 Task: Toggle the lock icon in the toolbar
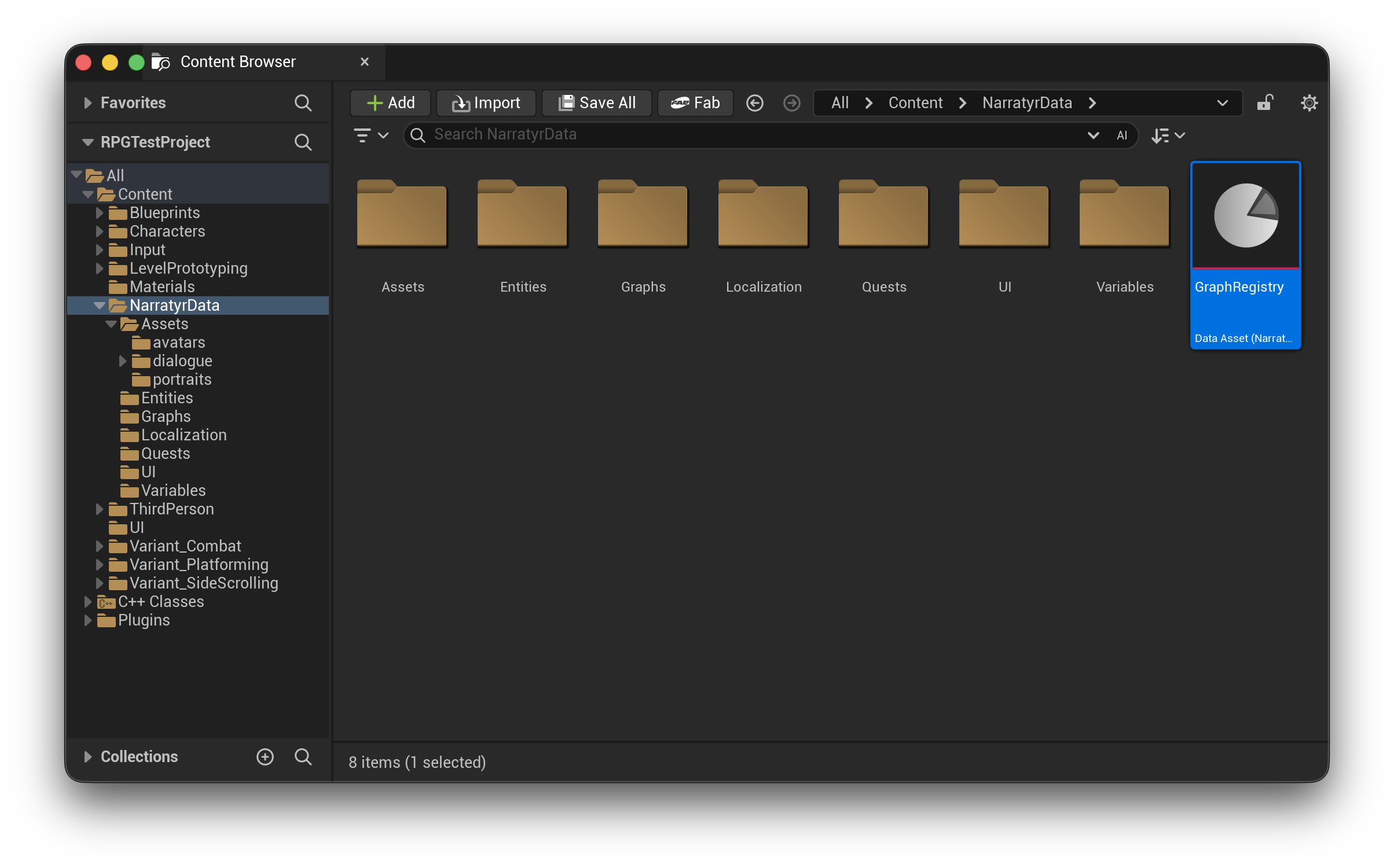[x=1265, y=103]
